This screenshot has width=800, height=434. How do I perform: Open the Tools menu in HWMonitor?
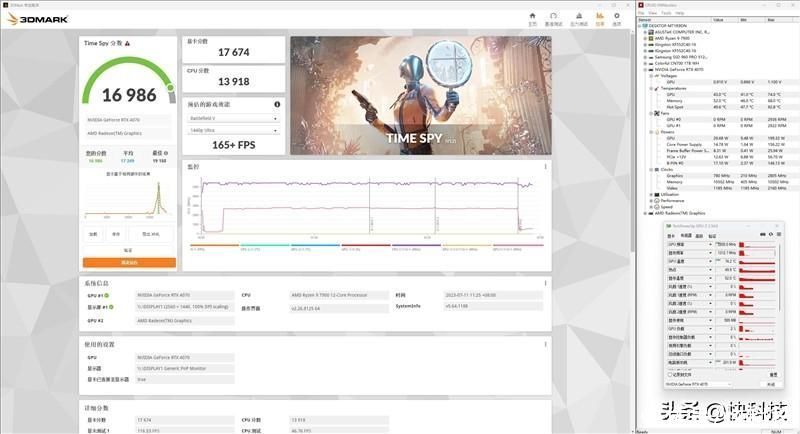(x=666, y=13)
